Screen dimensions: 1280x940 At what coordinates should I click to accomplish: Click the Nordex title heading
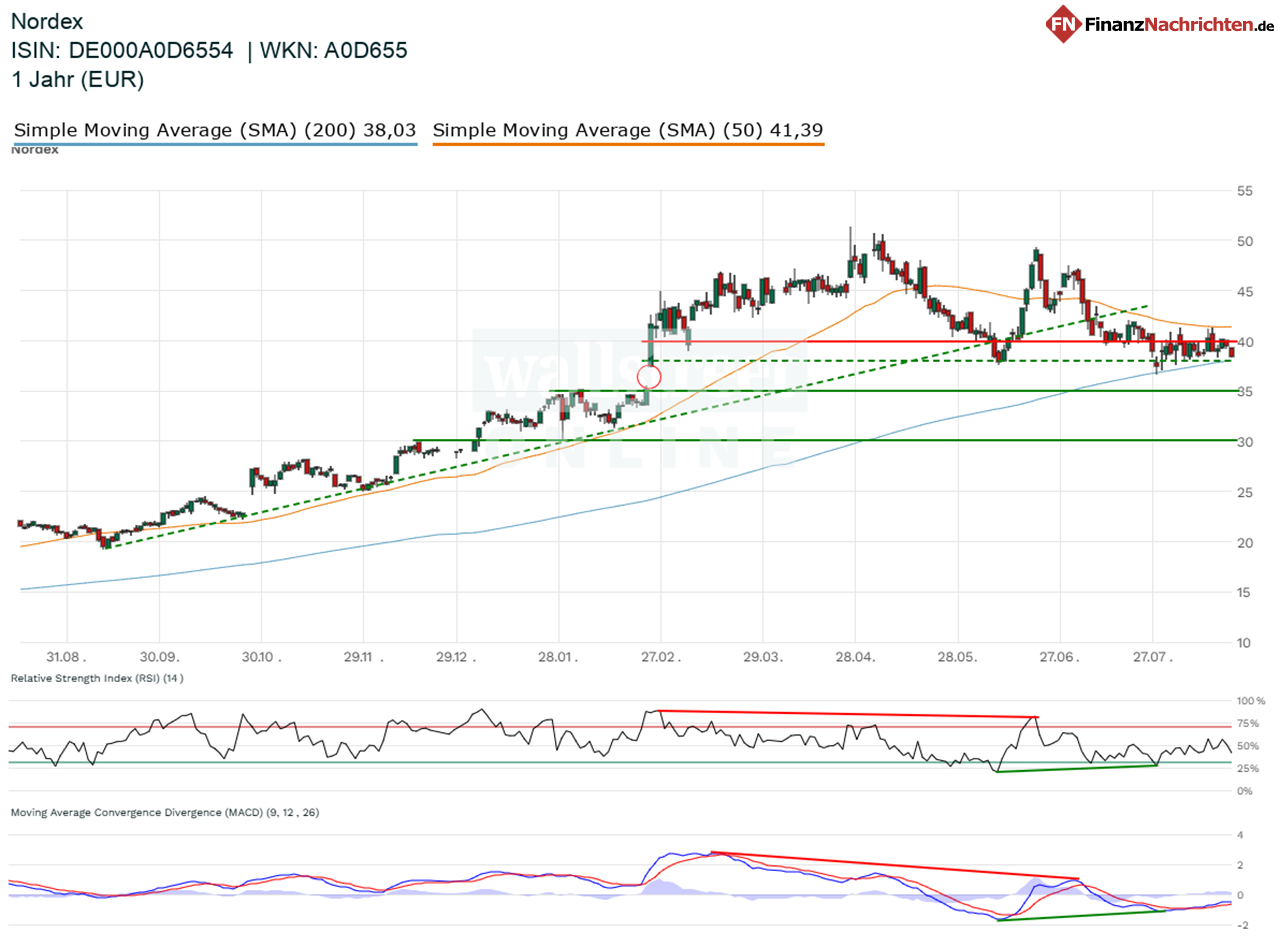point(48,21)
